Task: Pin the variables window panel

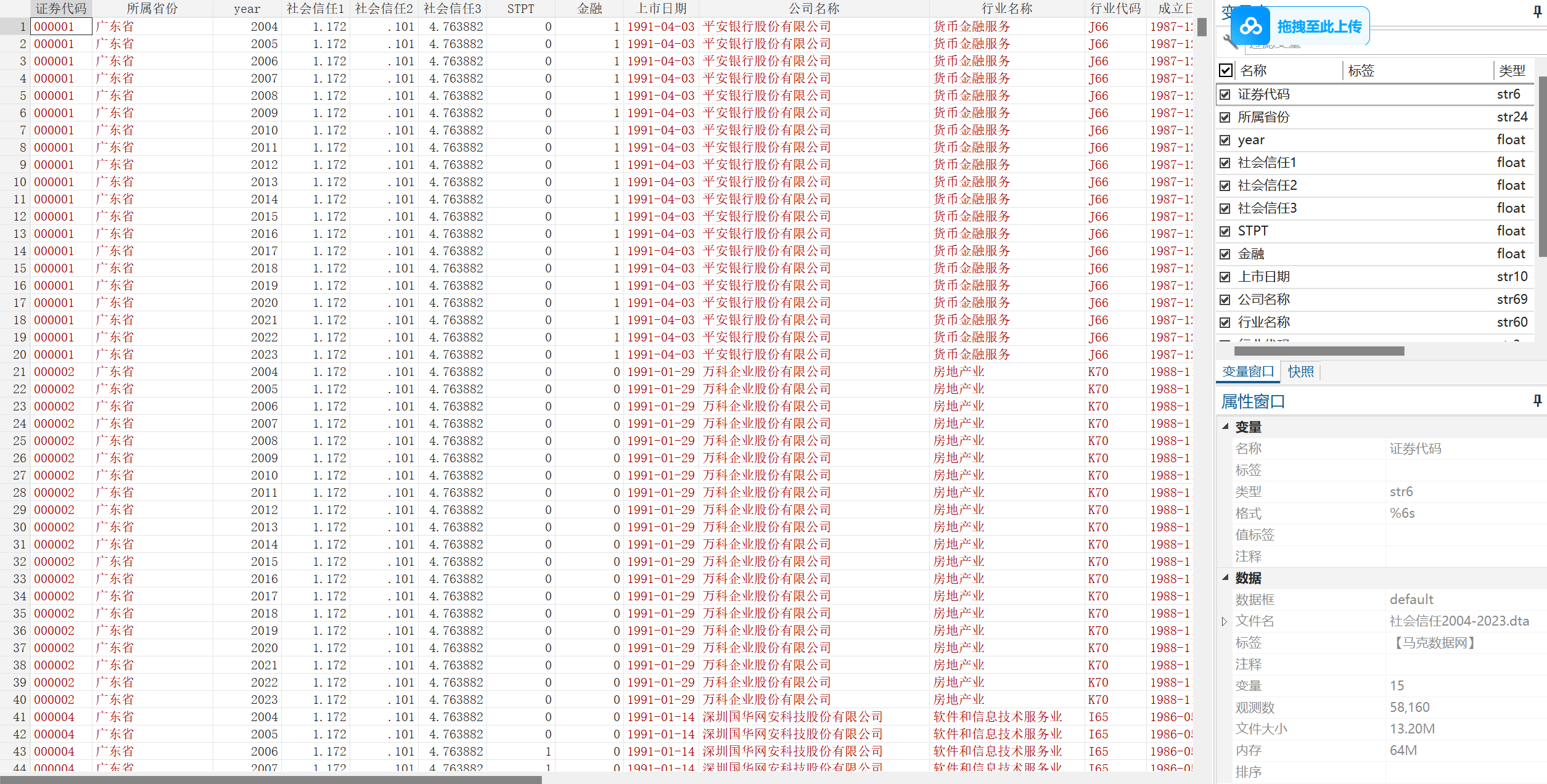Action: (x=1537, y=12)
